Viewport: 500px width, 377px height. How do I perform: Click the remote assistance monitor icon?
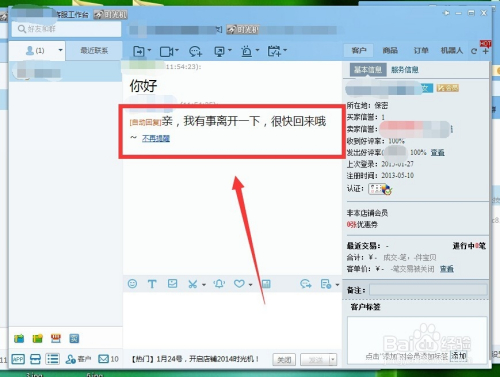220,51
